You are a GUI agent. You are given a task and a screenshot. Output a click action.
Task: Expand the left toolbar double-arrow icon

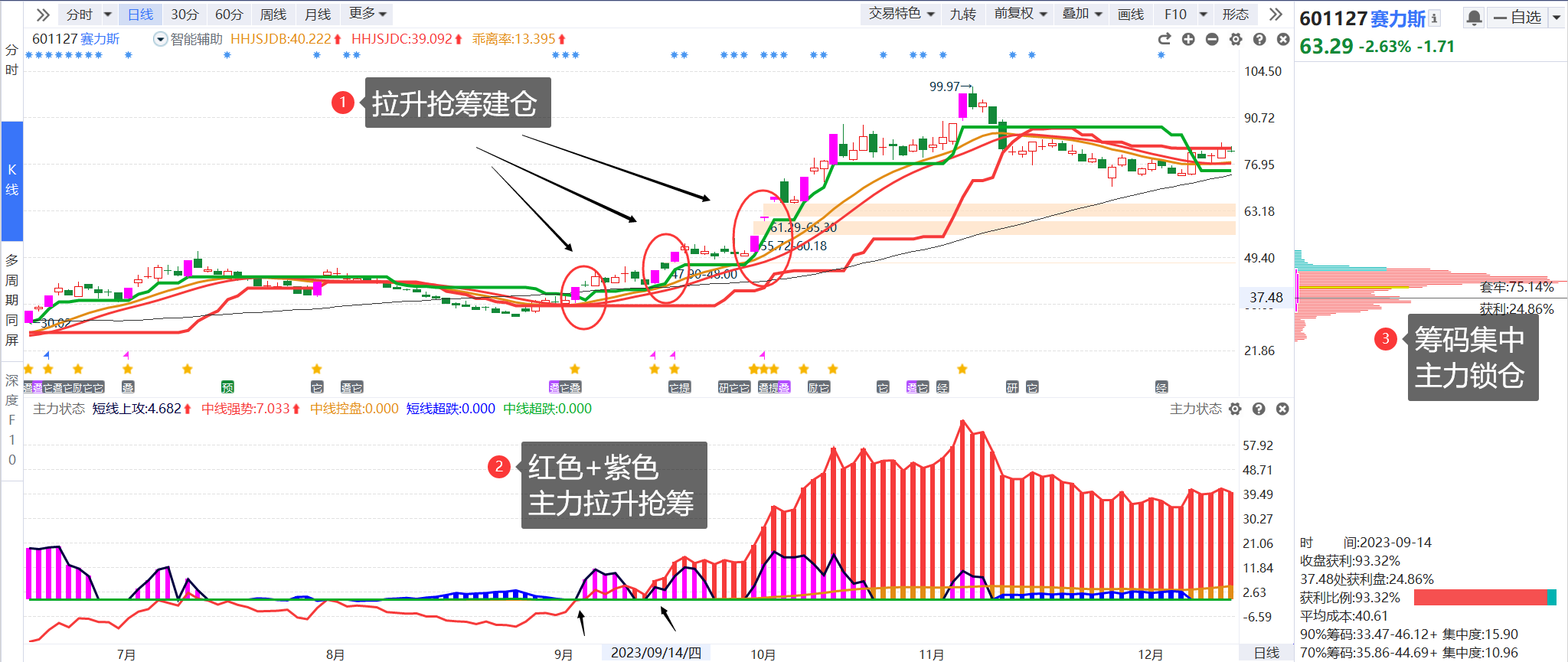pyautogui.click(x=43, y=15)
